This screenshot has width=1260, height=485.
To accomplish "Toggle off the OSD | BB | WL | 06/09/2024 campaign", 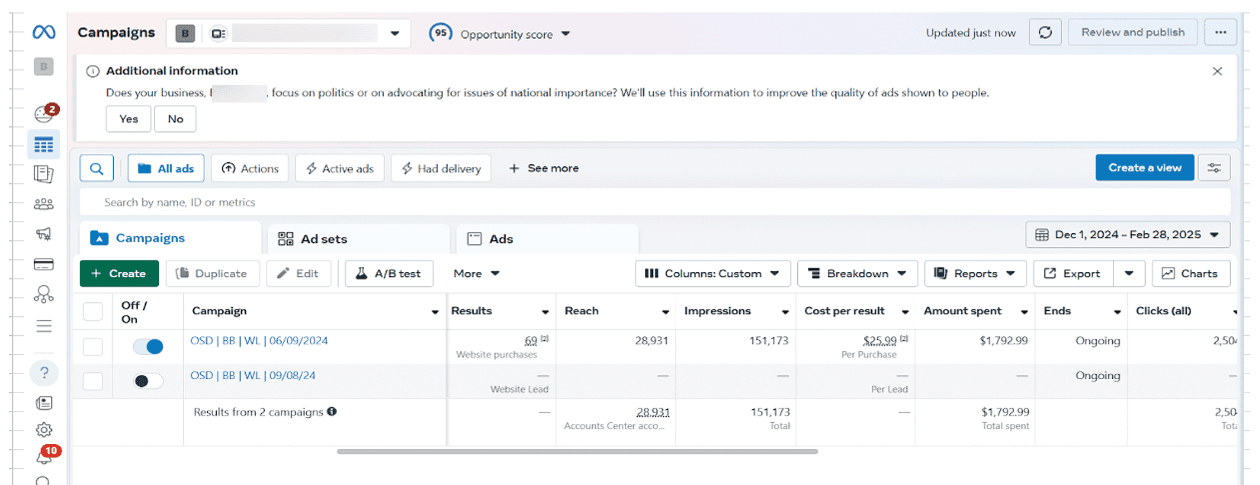I will click(148, 346).
